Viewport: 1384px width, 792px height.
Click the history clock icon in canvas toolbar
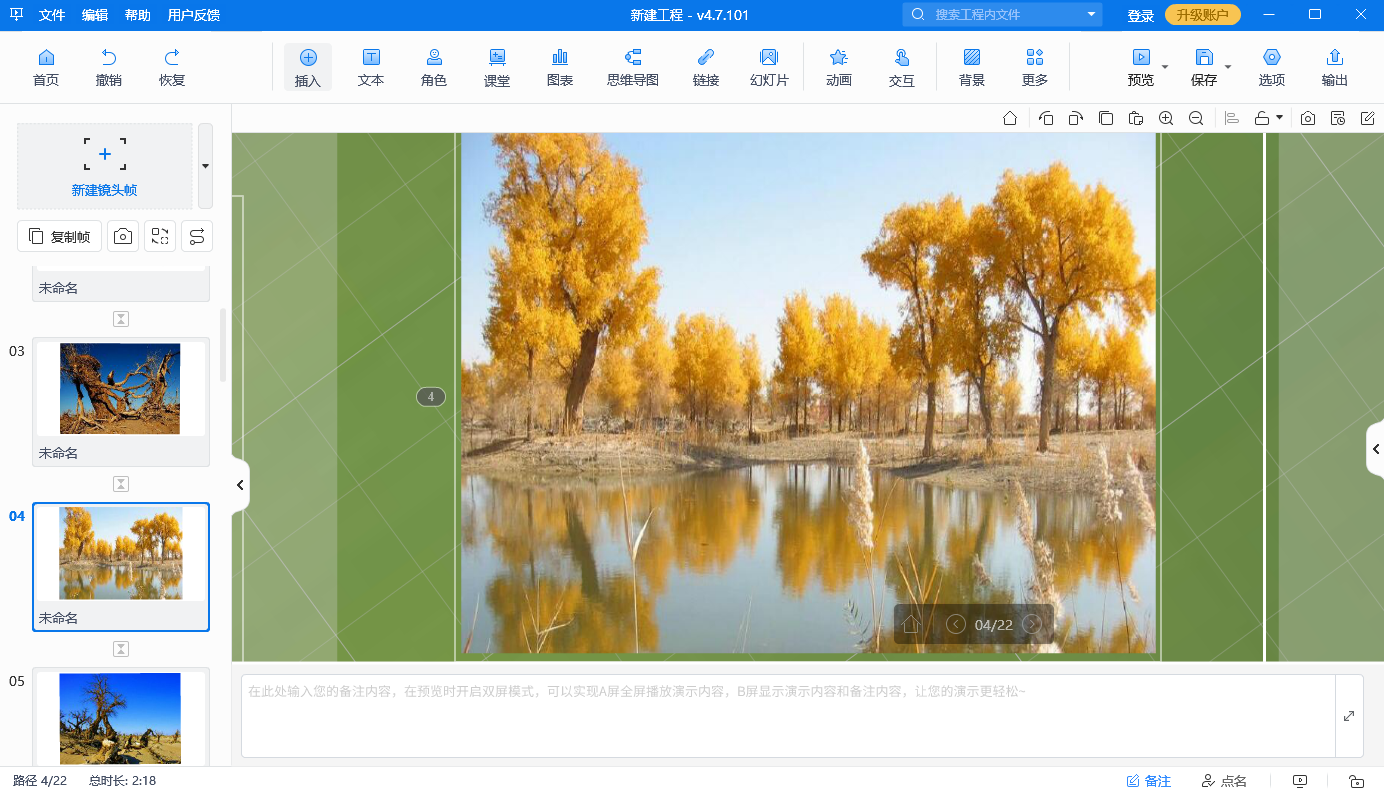(x=1338, y=118)
